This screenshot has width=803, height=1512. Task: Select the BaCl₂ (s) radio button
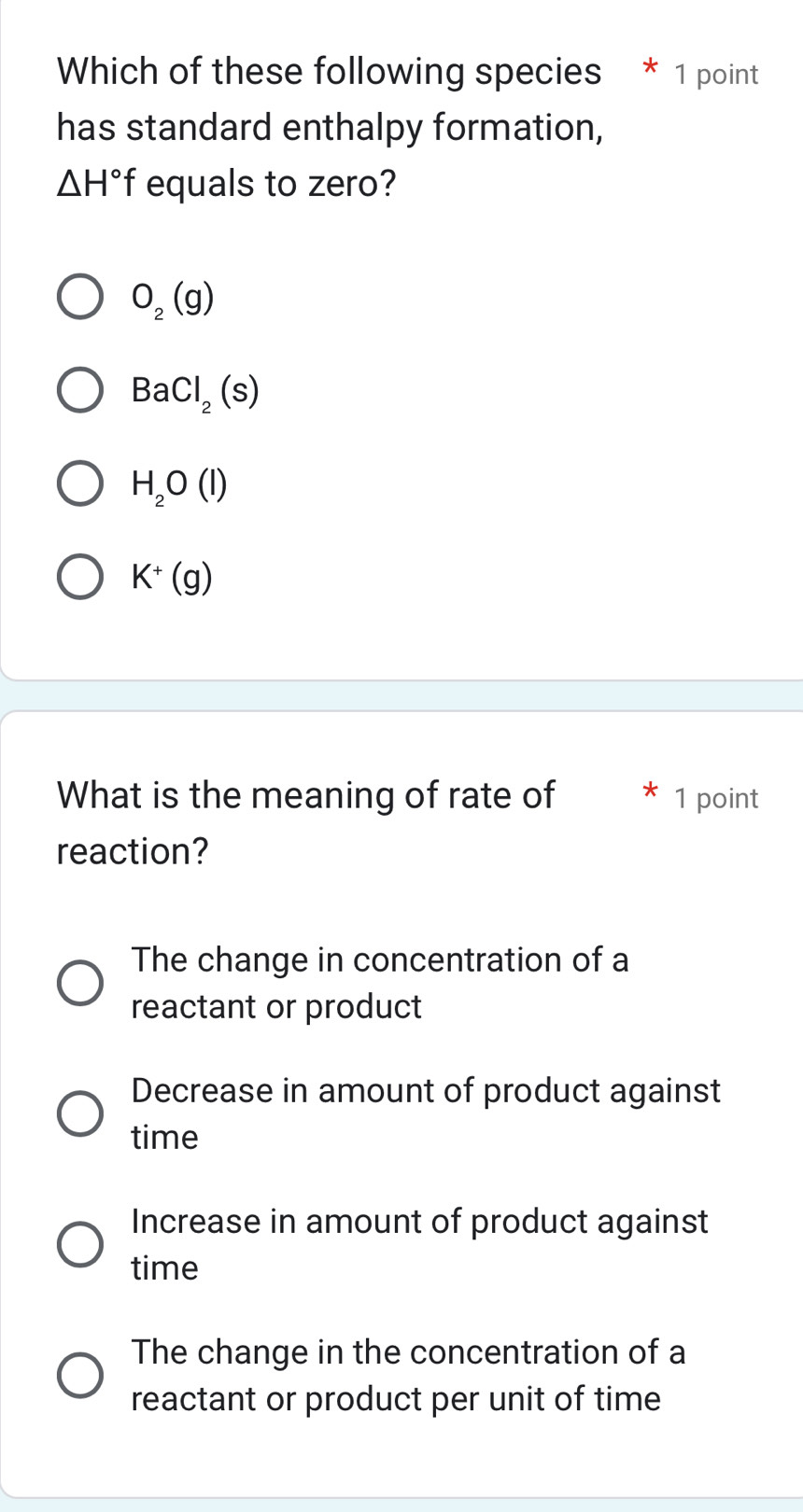click(x=80, y=390)
